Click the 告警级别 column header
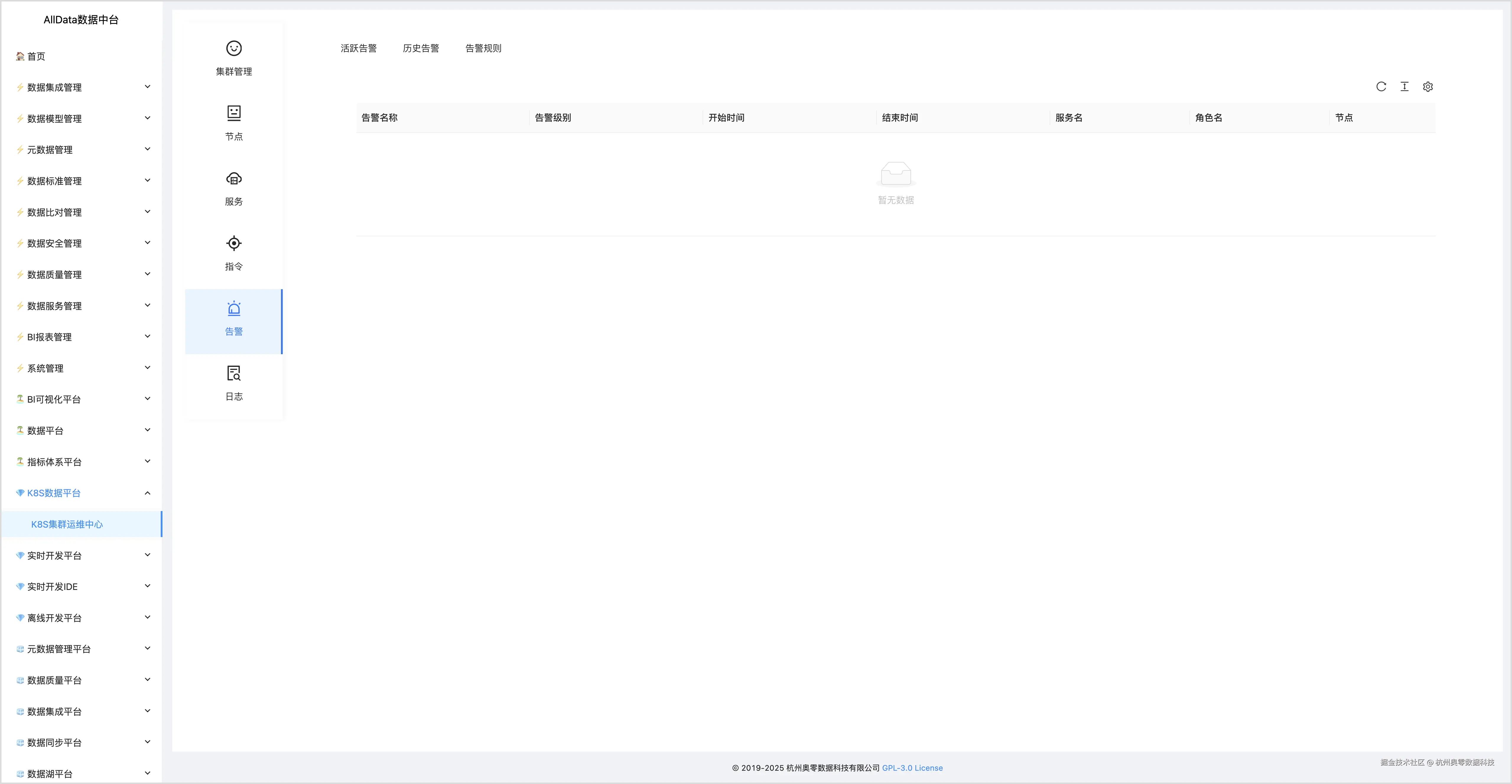Viewport: 1512px width, 784px height. pyautogui.click(x=553, y=117)
